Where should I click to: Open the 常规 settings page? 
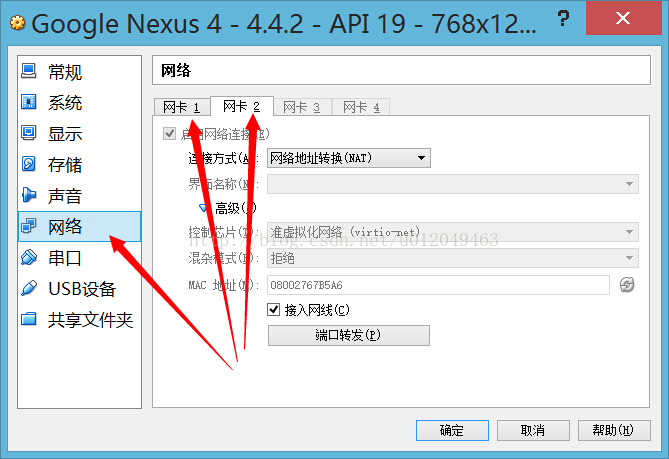(79, 71)
